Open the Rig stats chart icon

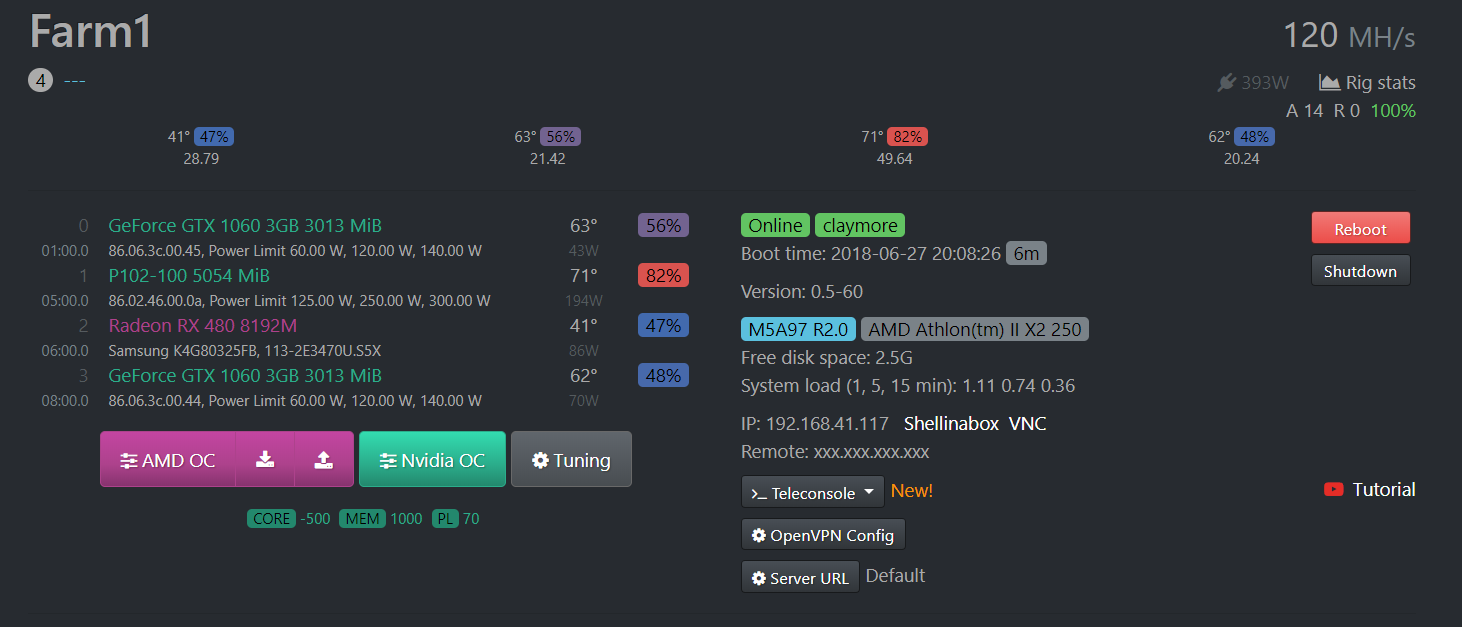coord(1329,83)
